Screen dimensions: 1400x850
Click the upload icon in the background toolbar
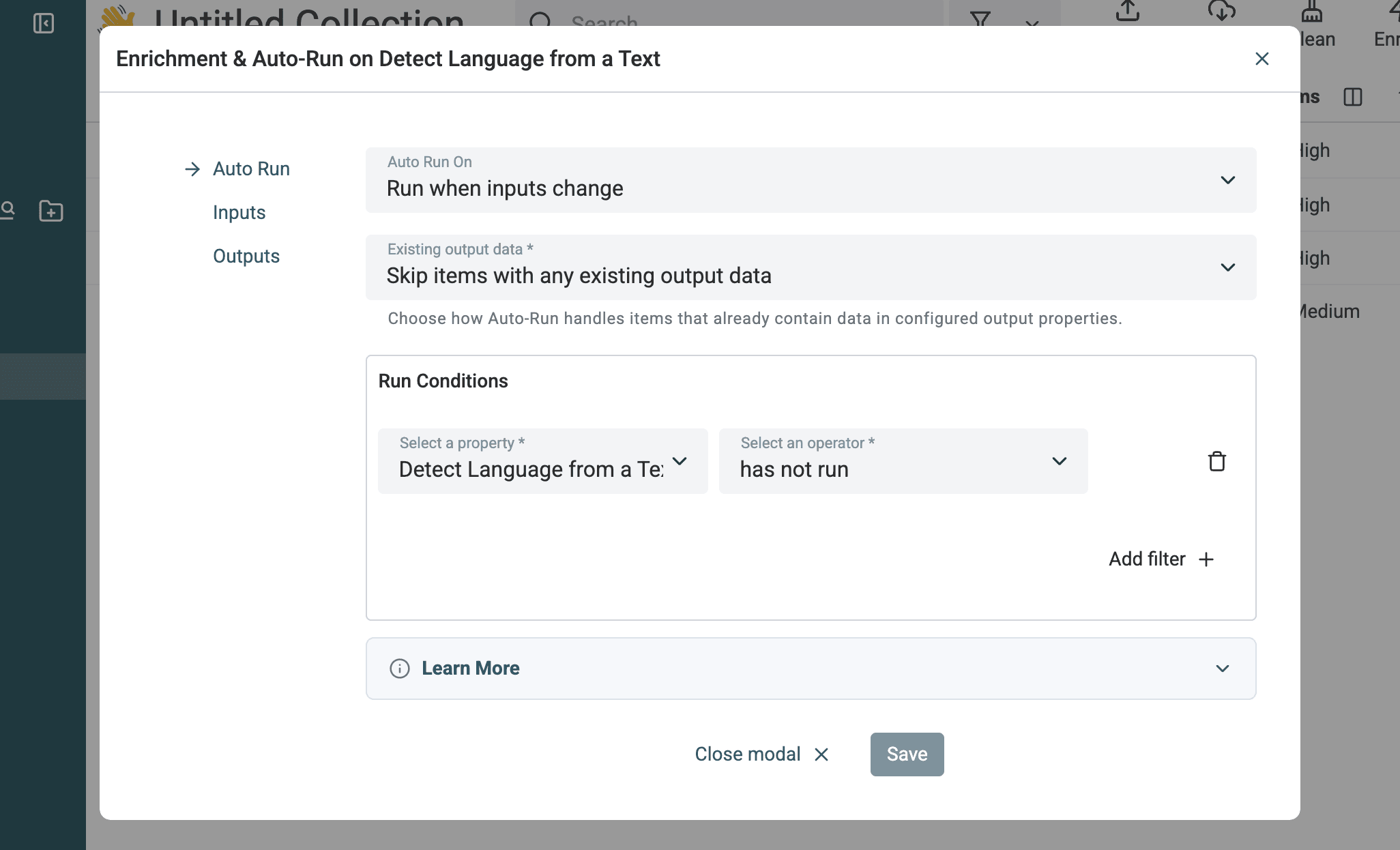tap(1128, 11)
